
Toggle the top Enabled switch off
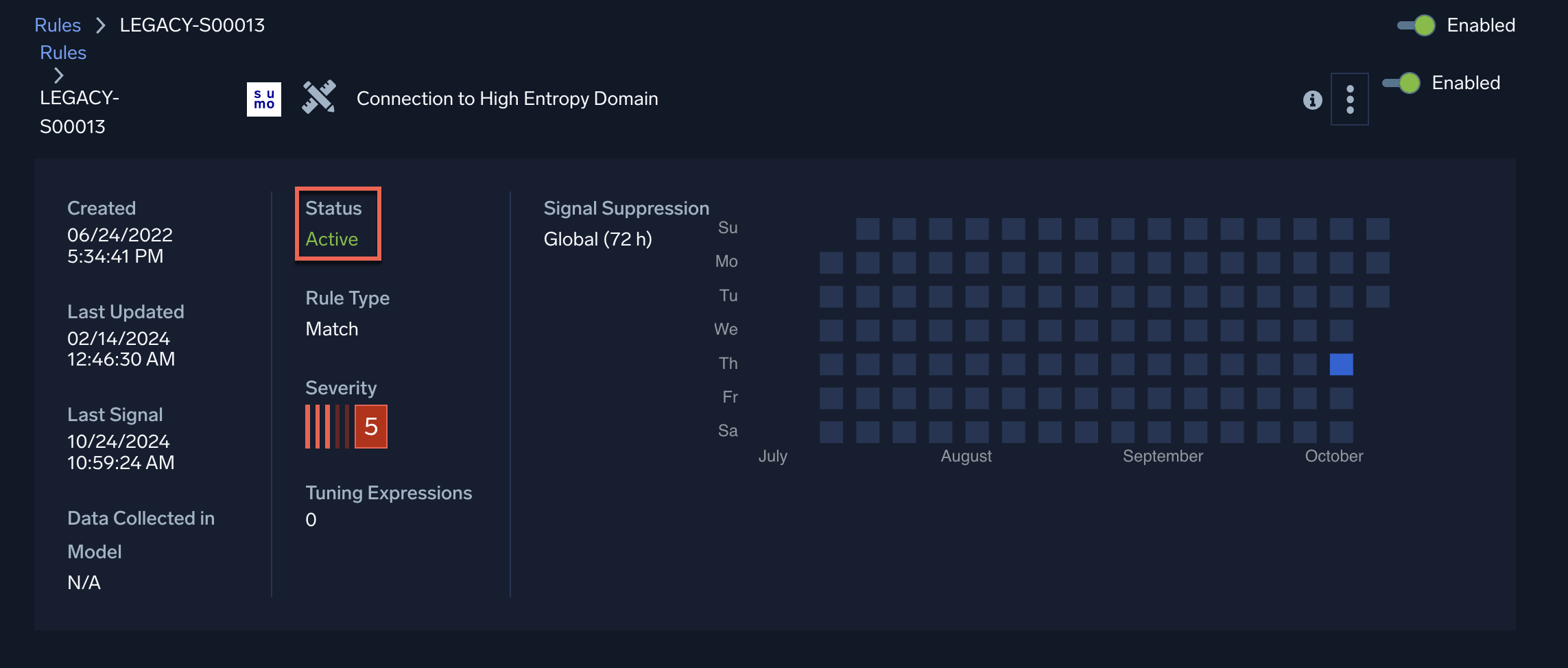[x=1416, y=25]
